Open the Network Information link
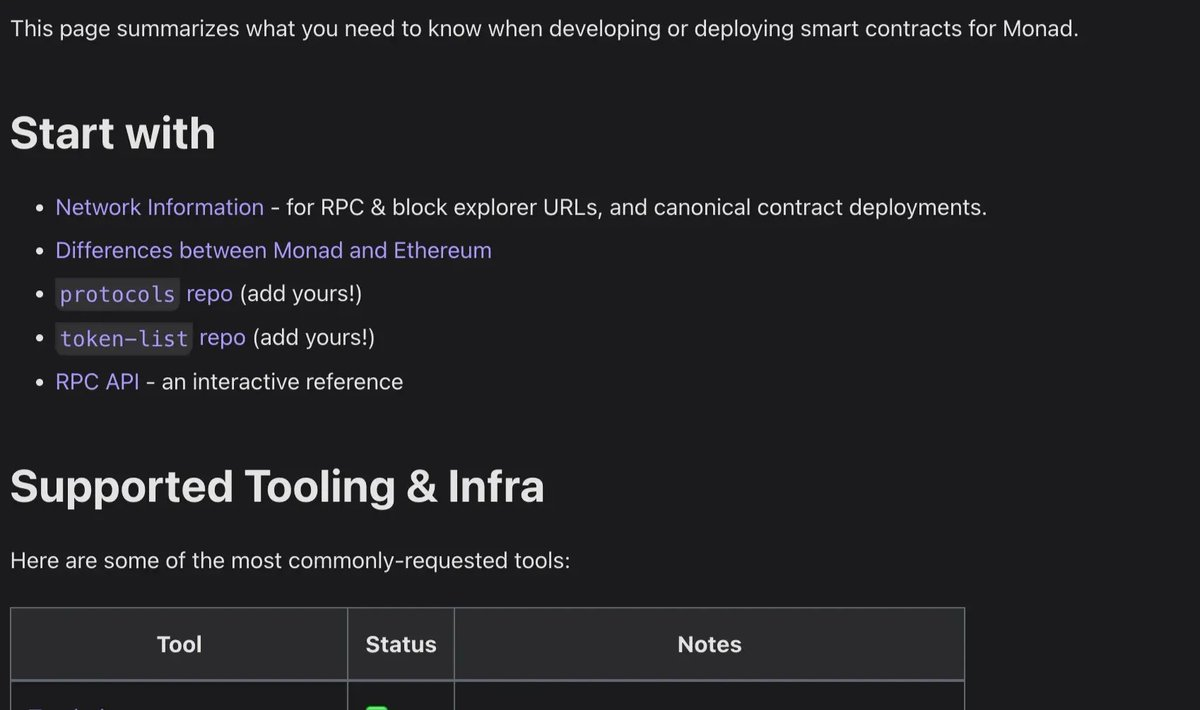 159,208
